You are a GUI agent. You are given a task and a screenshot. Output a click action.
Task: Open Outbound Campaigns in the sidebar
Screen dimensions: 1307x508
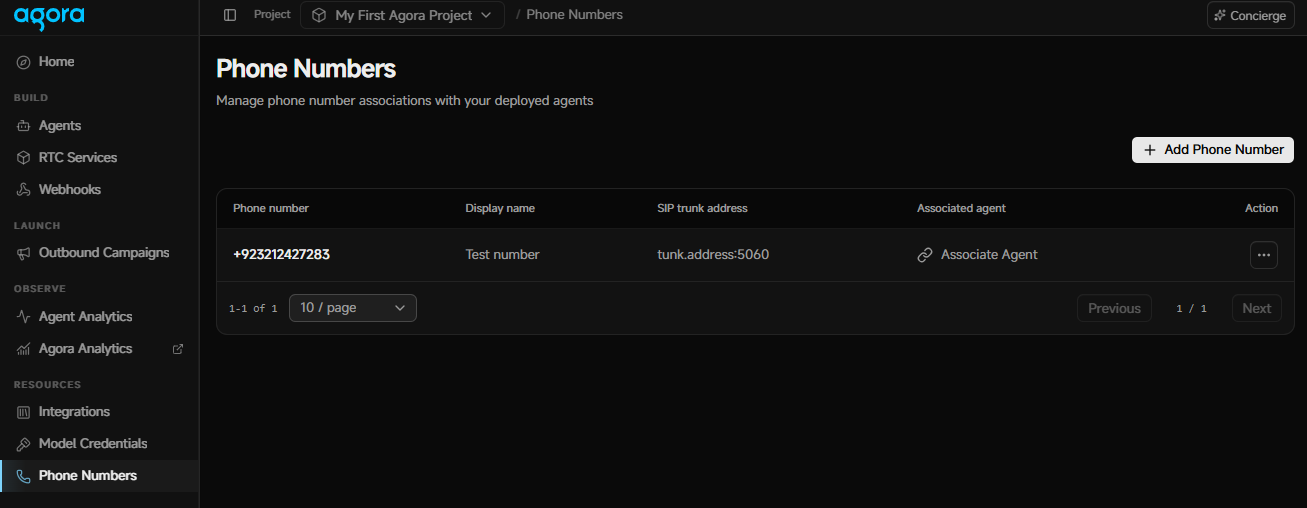(99, 253)
